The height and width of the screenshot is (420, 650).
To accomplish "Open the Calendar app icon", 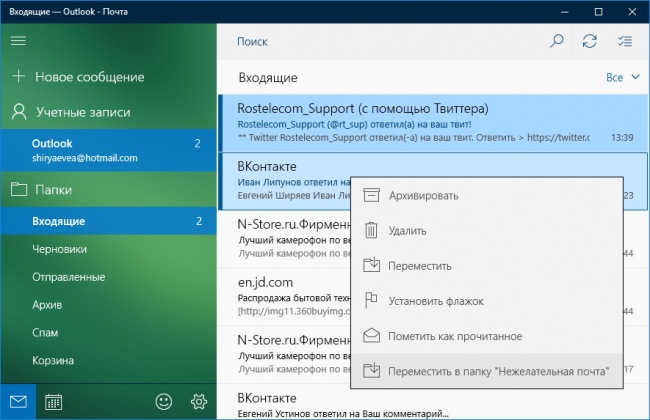I will pos(53,402).
